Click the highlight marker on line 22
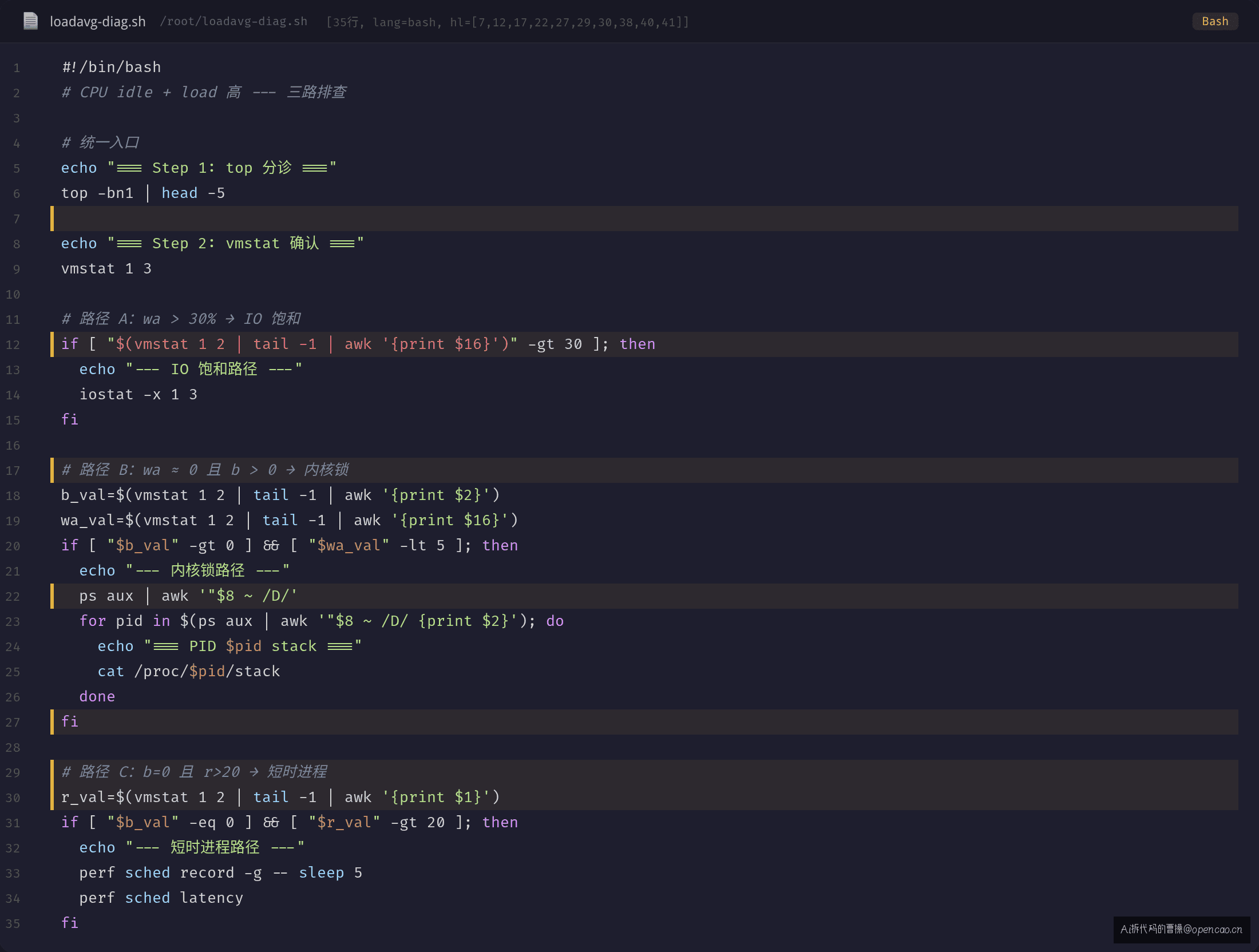Viewport: 1259px width, 952px height. coord(52,596)
